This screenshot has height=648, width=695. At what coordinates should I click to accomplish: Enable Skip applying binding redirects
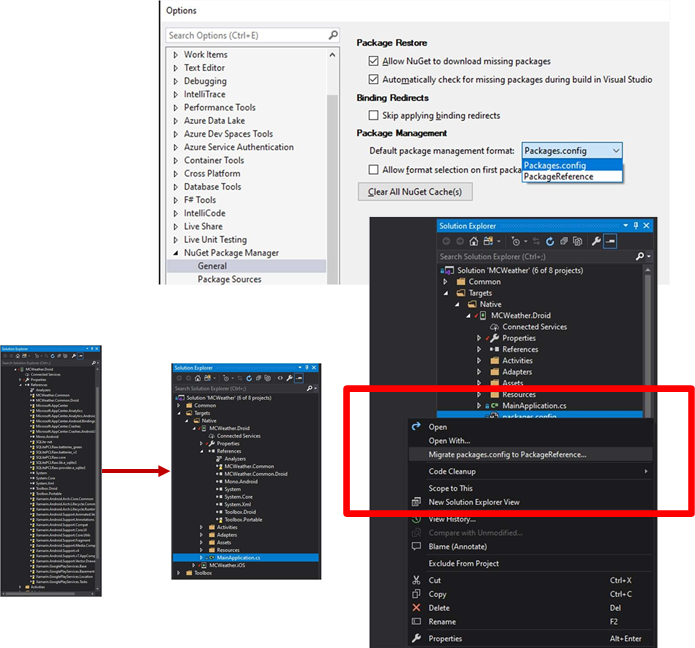point(373,115)
